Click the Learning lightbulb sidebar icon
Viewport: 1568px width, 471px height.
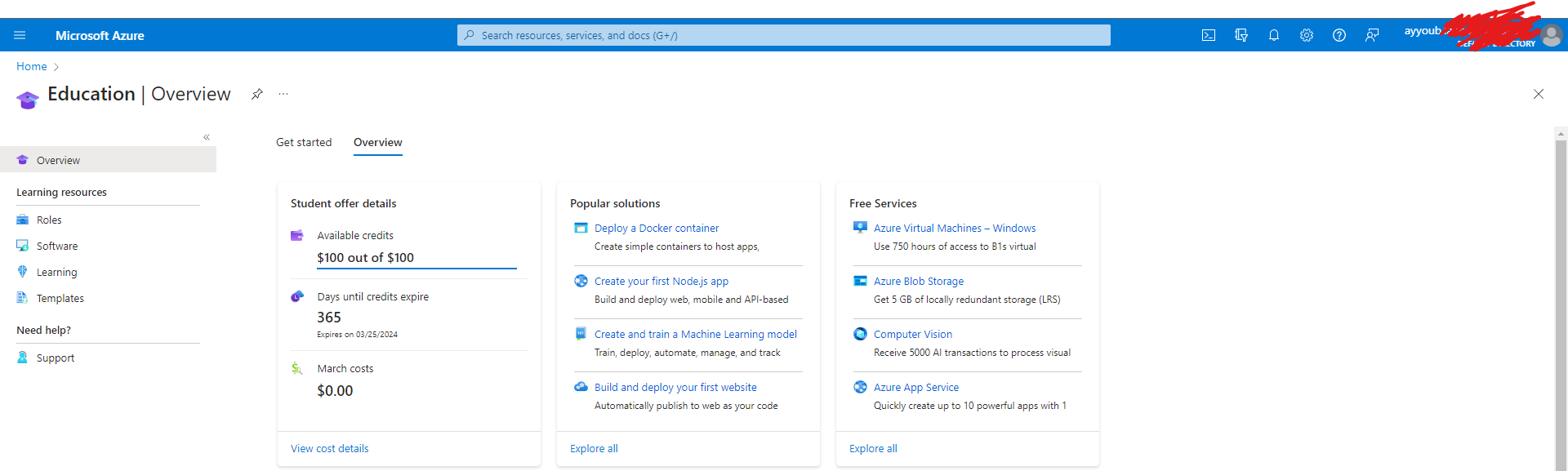point(23,272)
